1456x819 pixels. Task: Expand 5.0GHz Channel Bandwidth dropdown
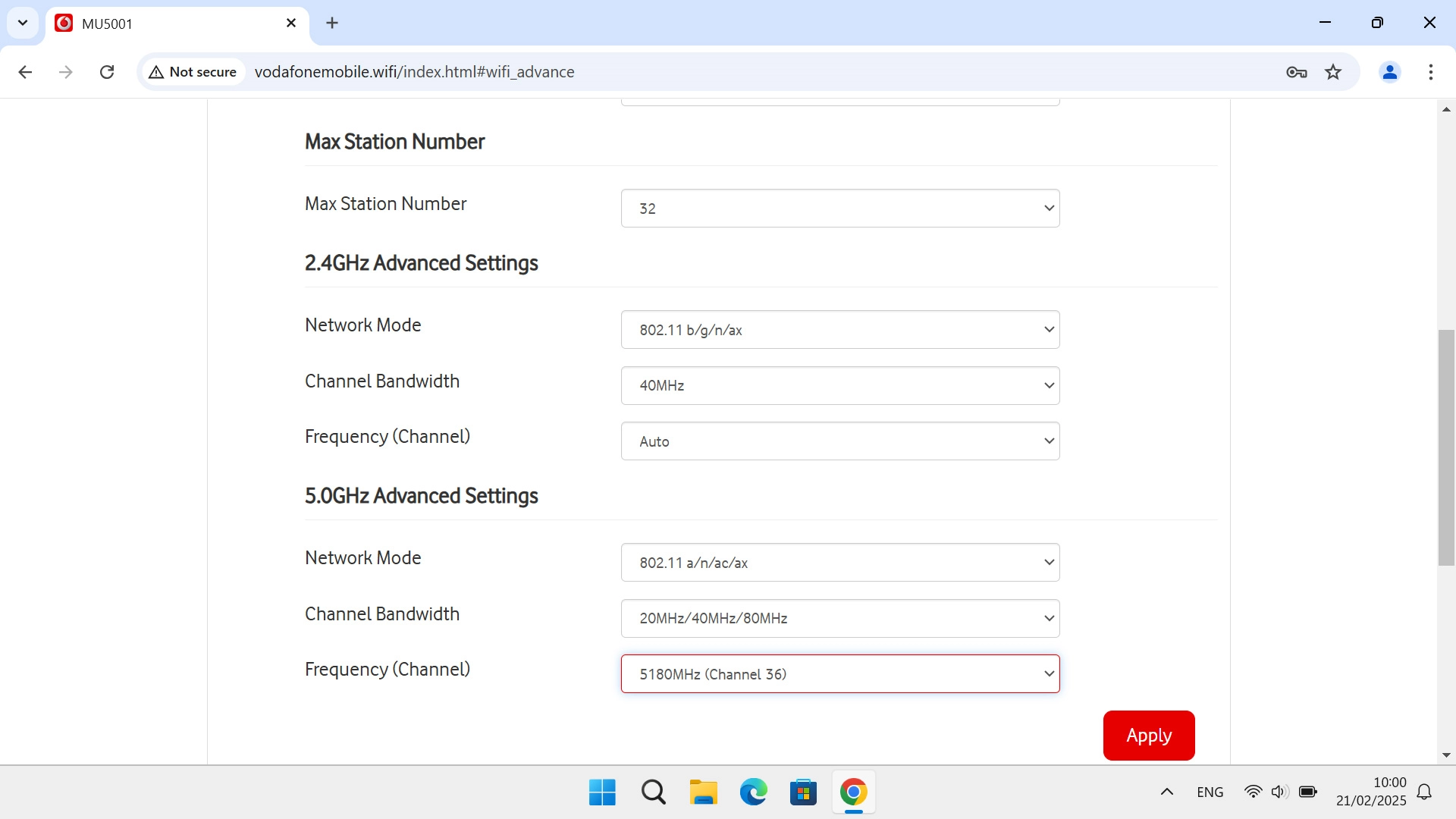click(x=839, y=619)
